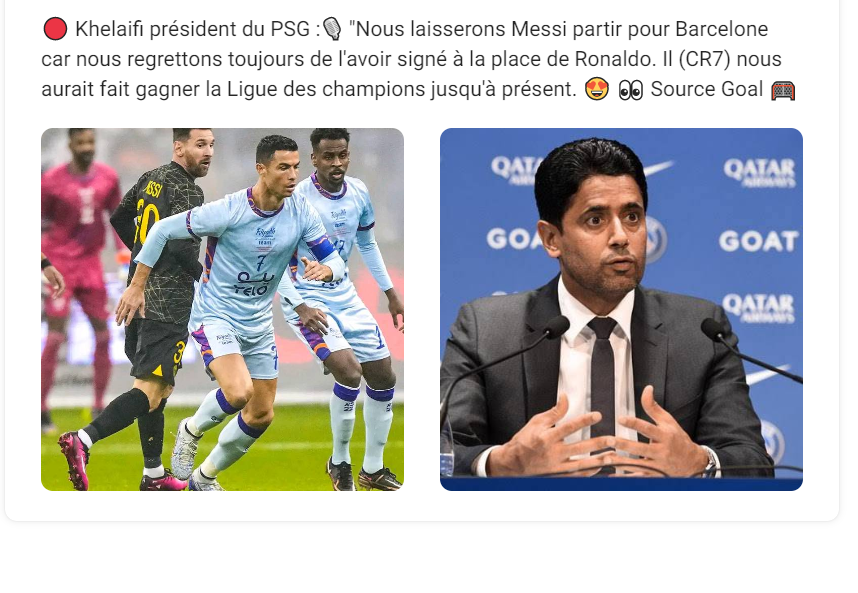Click the red circle emoji starting the post
Image resolution: width=858 pixels, height=593 pixels.
55,29
